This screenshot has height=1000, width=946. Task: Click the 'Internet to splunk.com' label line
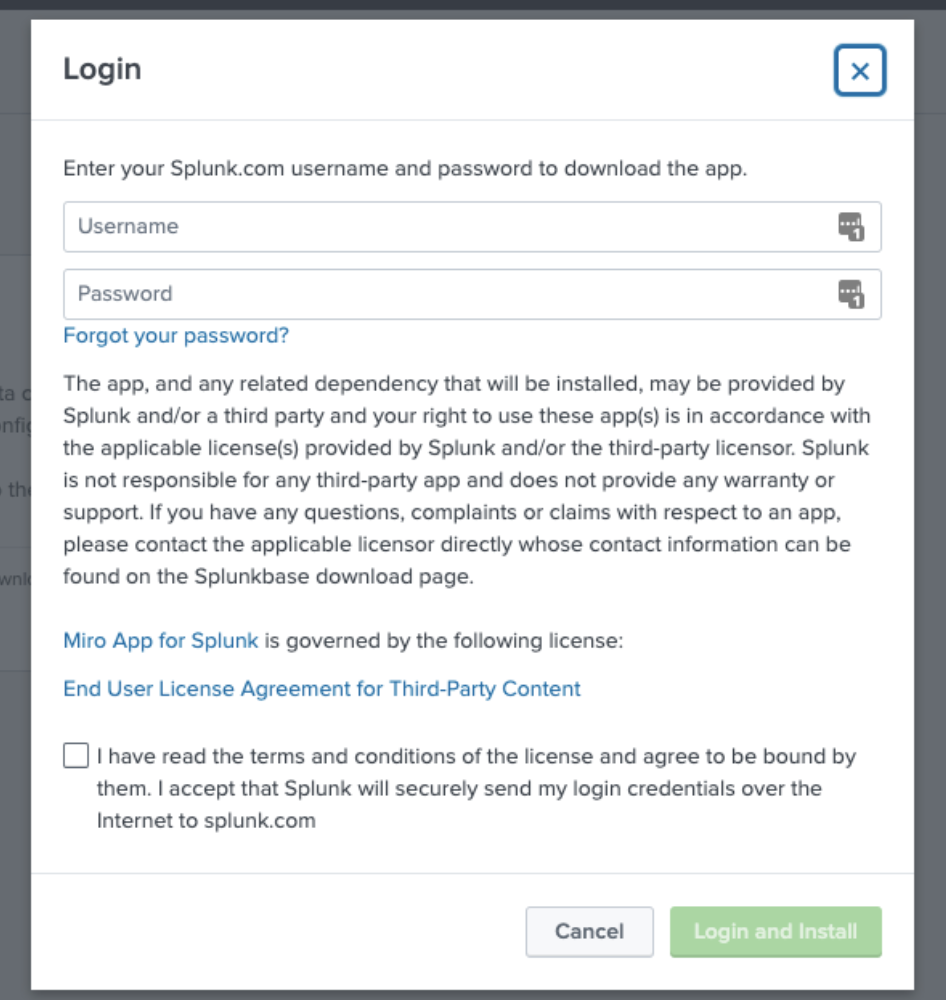[x=206, y=821]
